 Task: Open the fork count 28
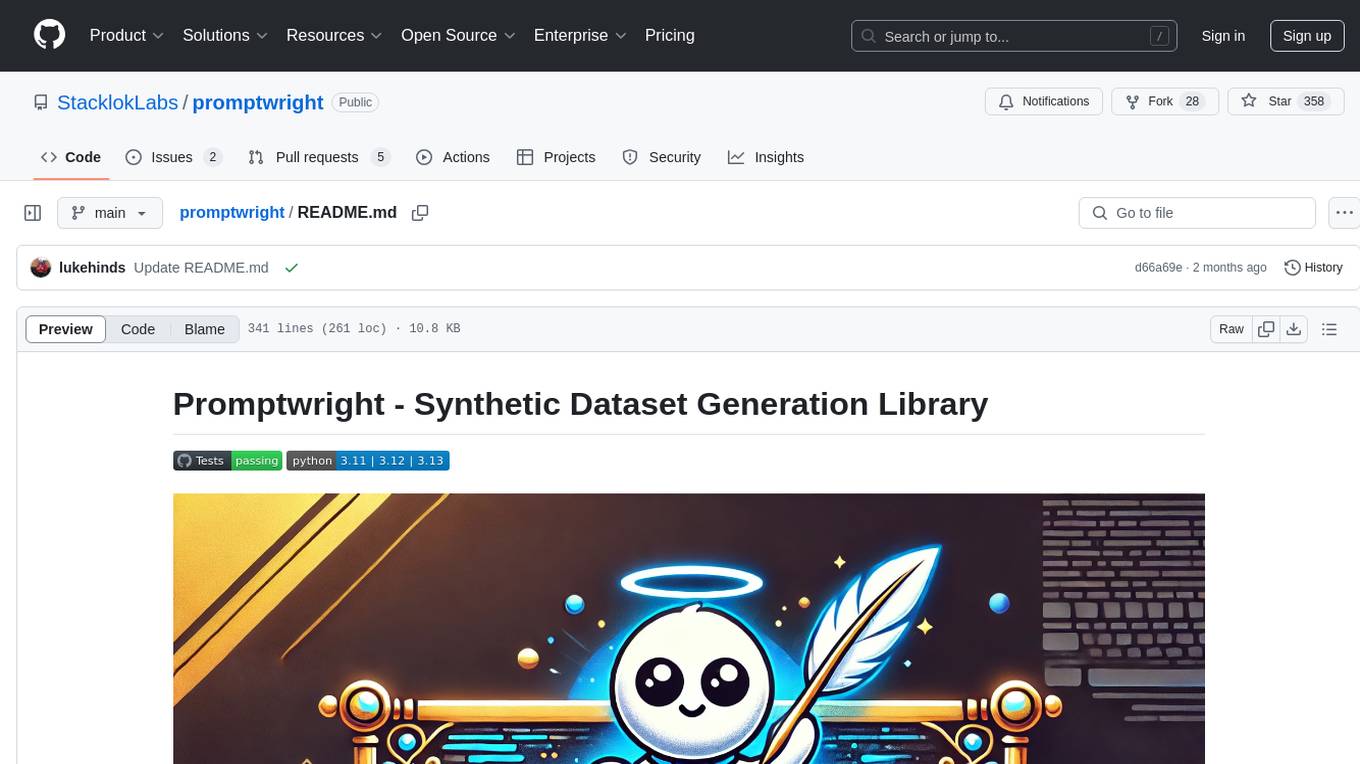(x=1192, y=102)
